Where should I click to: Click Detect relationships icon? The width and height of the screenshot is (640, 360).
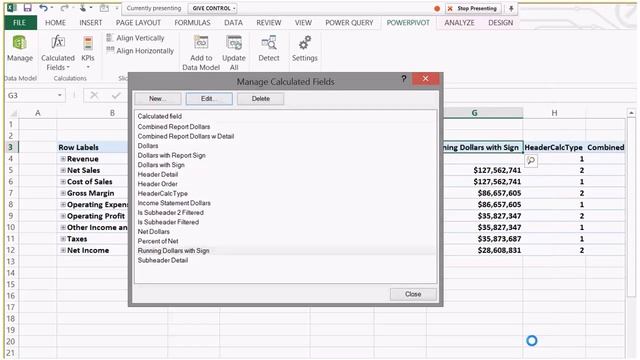(269, 42)
